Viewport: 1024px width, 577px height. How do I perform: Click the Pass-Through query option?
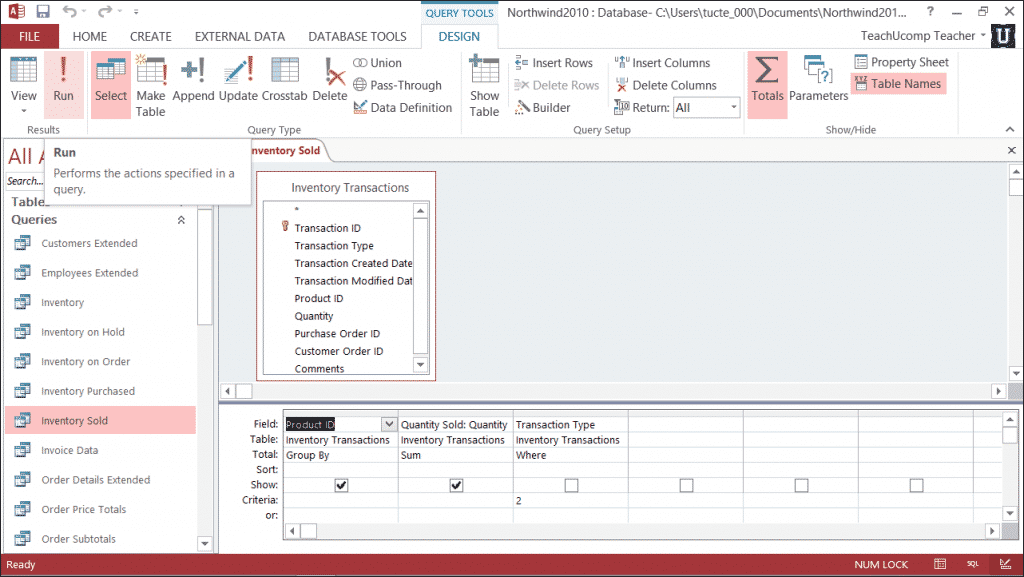[x=397, y=85]
